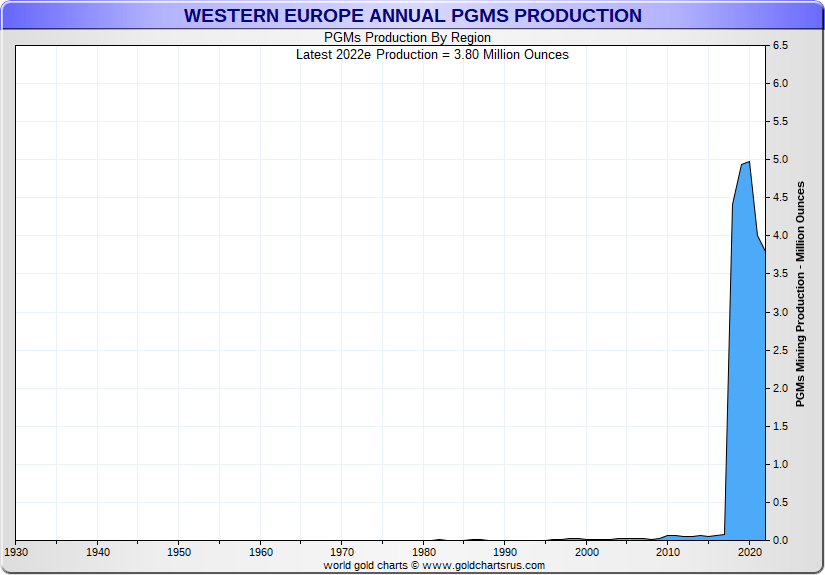Click the peak of the blue production spike
825x575 pixels.
pos(748,162)
